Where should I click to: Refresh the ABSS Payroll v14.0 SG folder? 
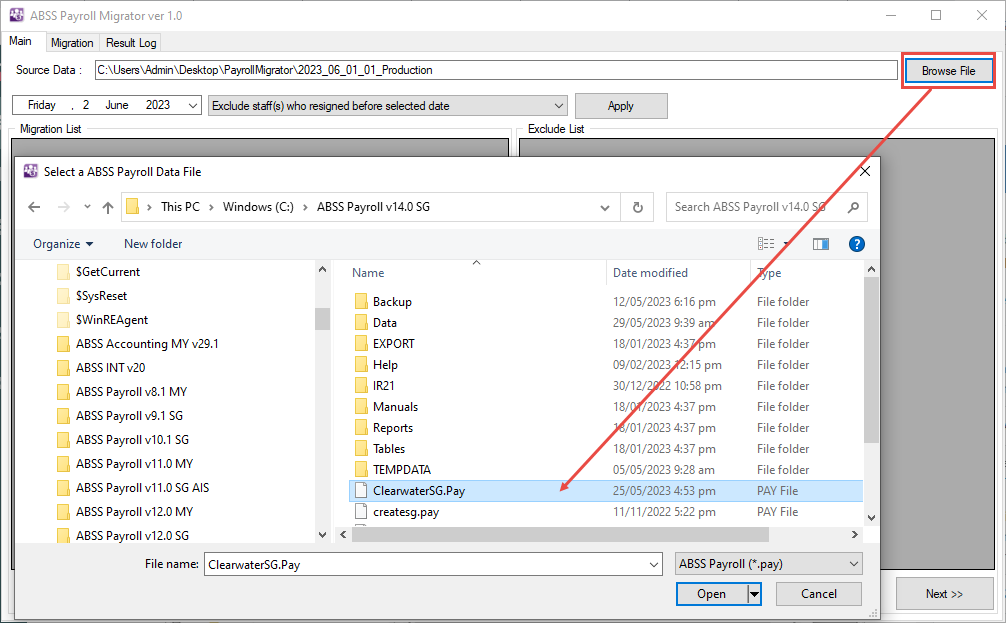(x=638, y=207)
